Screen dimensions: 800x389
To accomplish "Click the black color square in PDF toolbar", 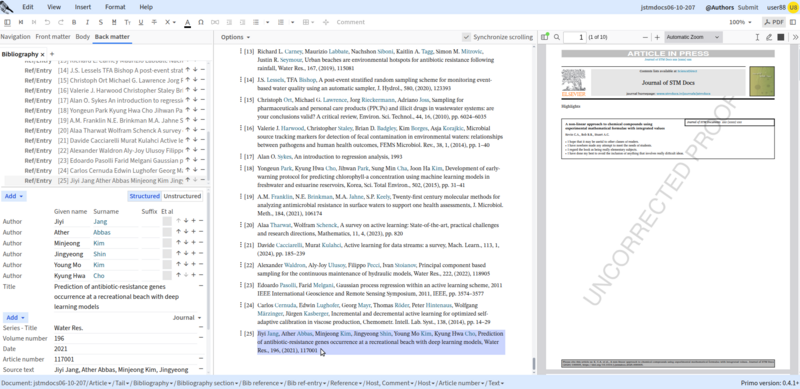I will (781, 37).
